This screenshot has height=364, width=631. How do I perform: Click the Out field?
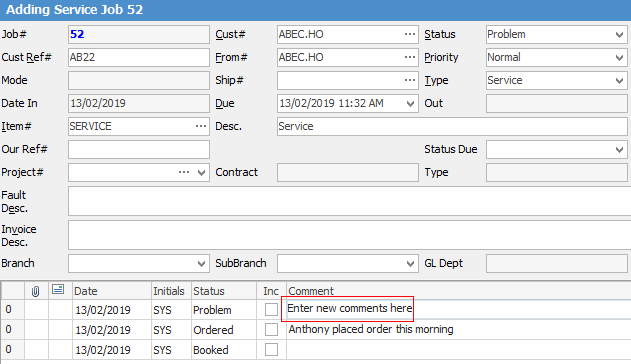[557, 103]
